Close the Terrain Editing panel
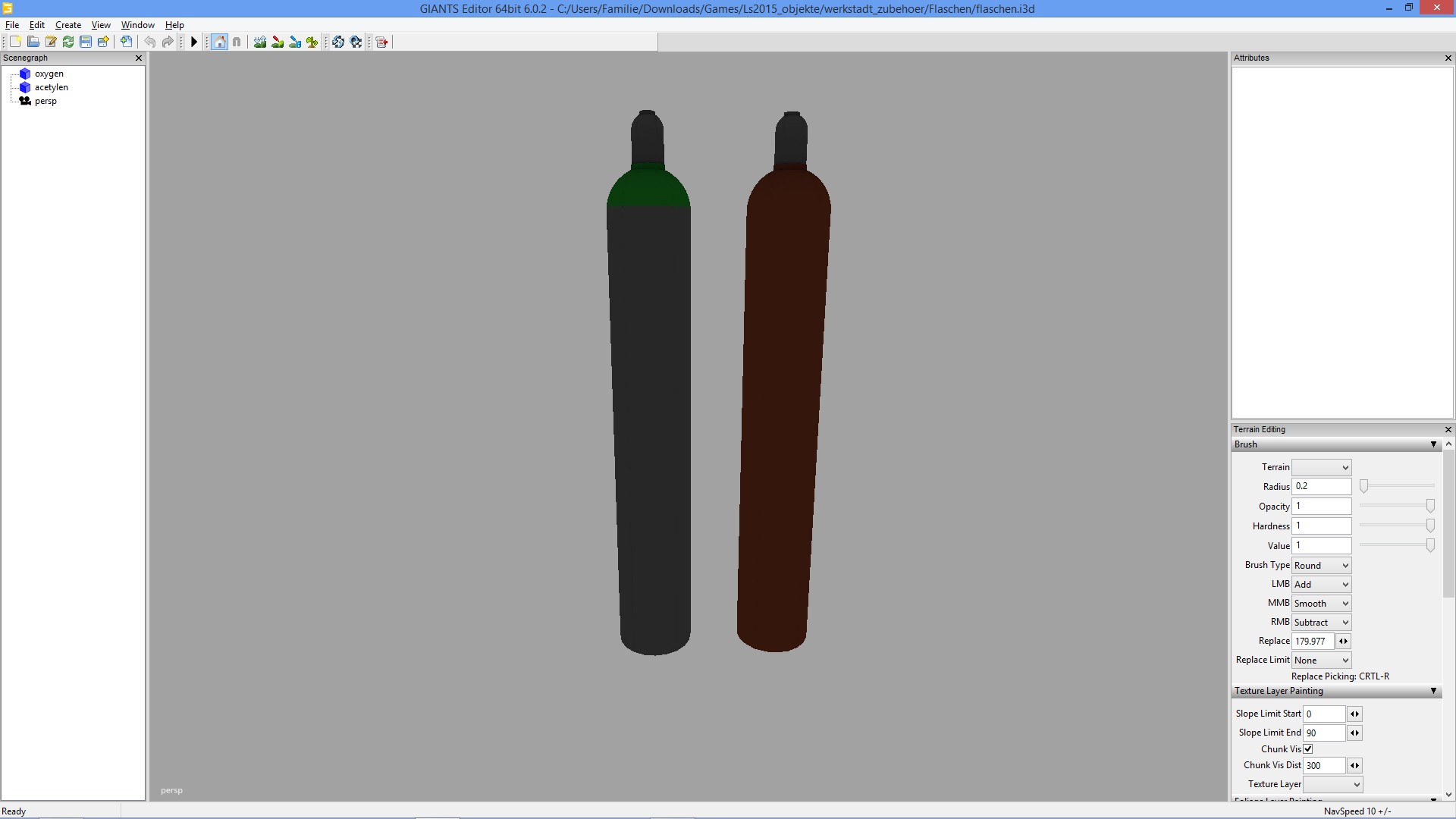1456x819 pixels. 1448,429
